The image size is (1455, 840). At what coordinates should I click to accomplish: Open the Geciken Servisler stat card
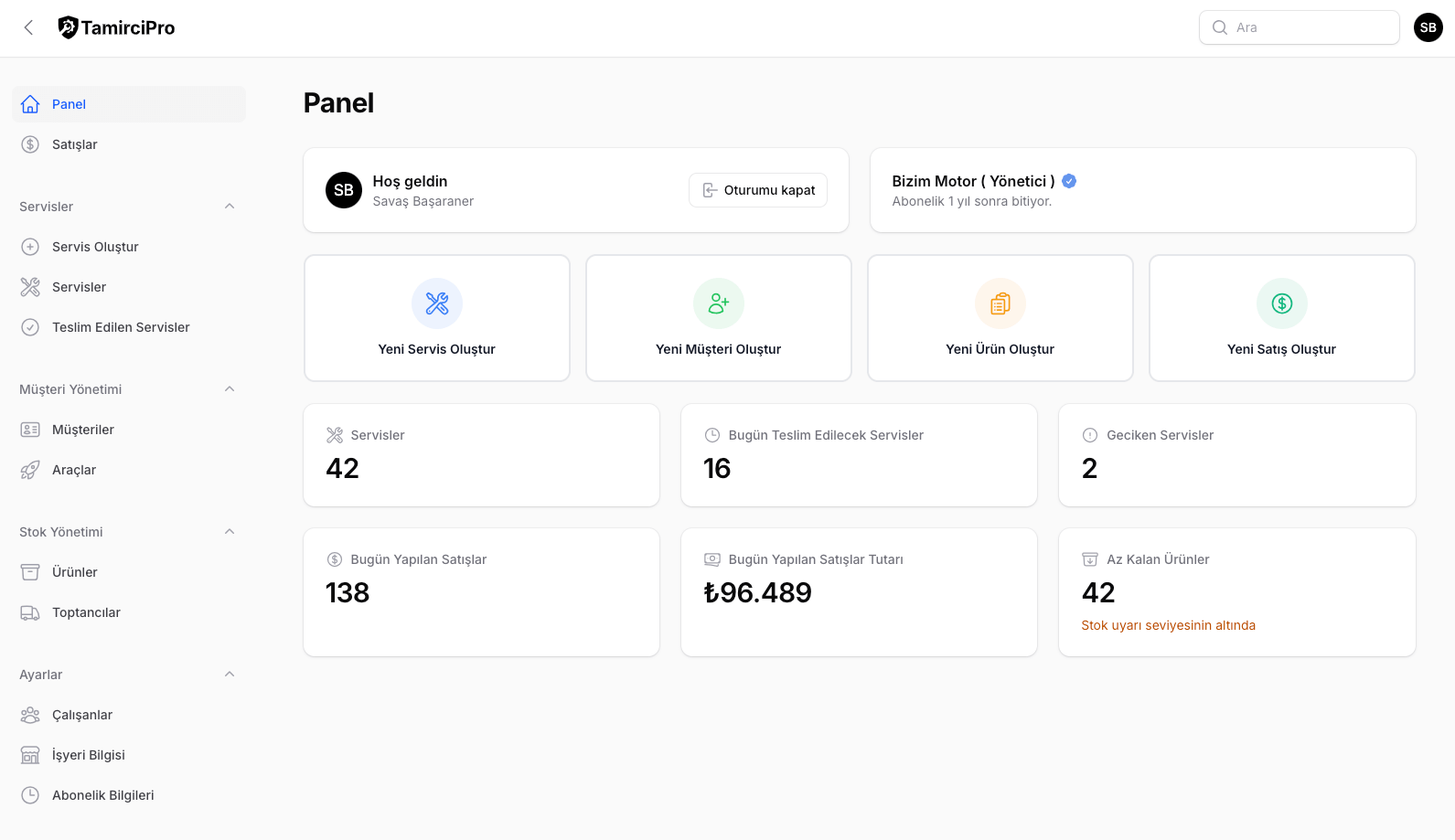(1236, 455)
